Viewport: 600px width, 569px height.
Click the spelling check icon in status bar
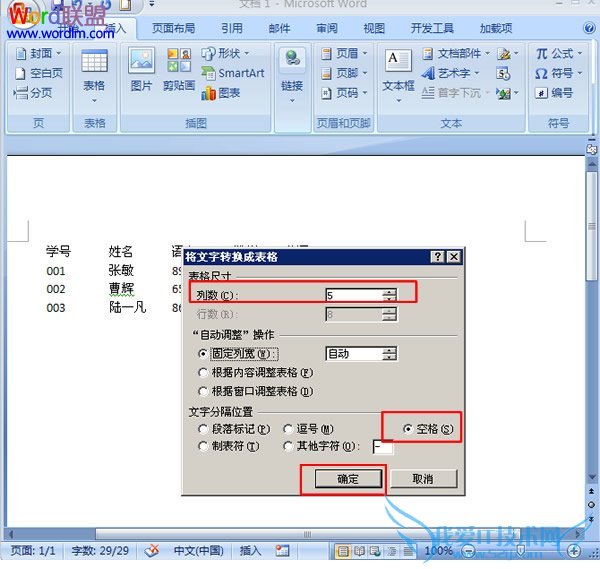[x=152, y=551]
